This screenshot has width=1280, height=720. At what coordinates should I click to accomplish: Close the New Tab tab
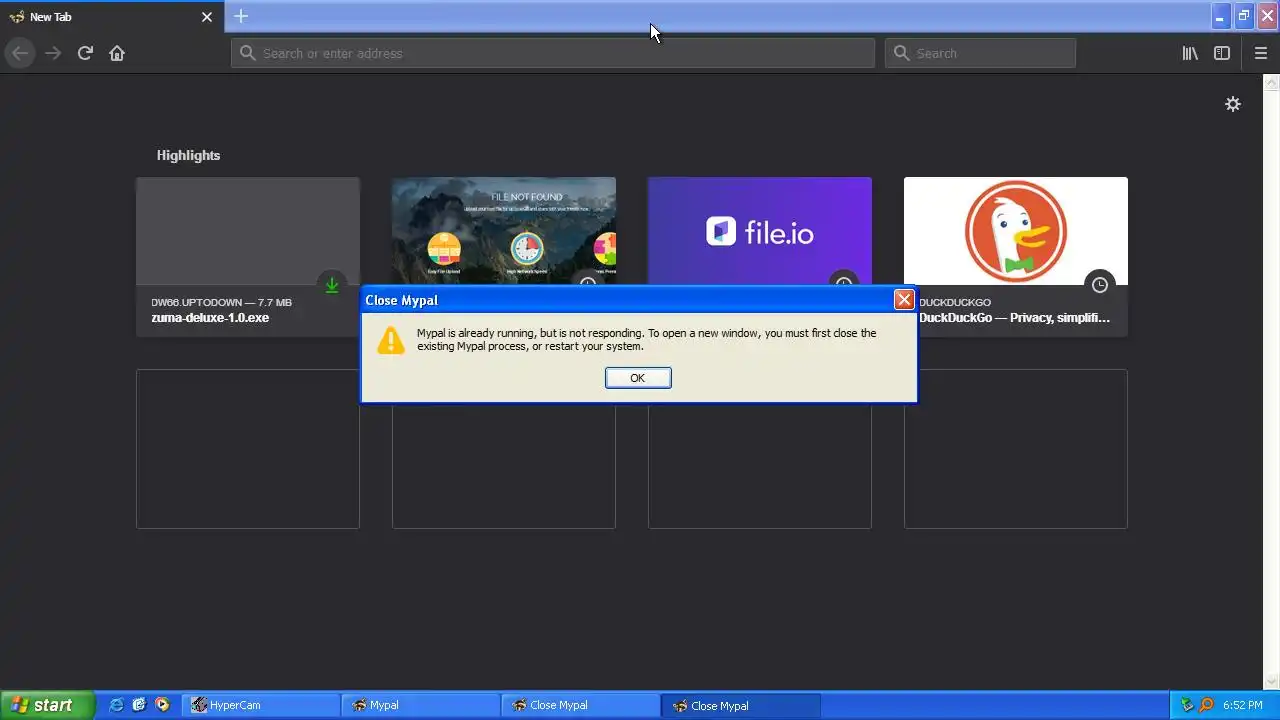click(207, 17)
